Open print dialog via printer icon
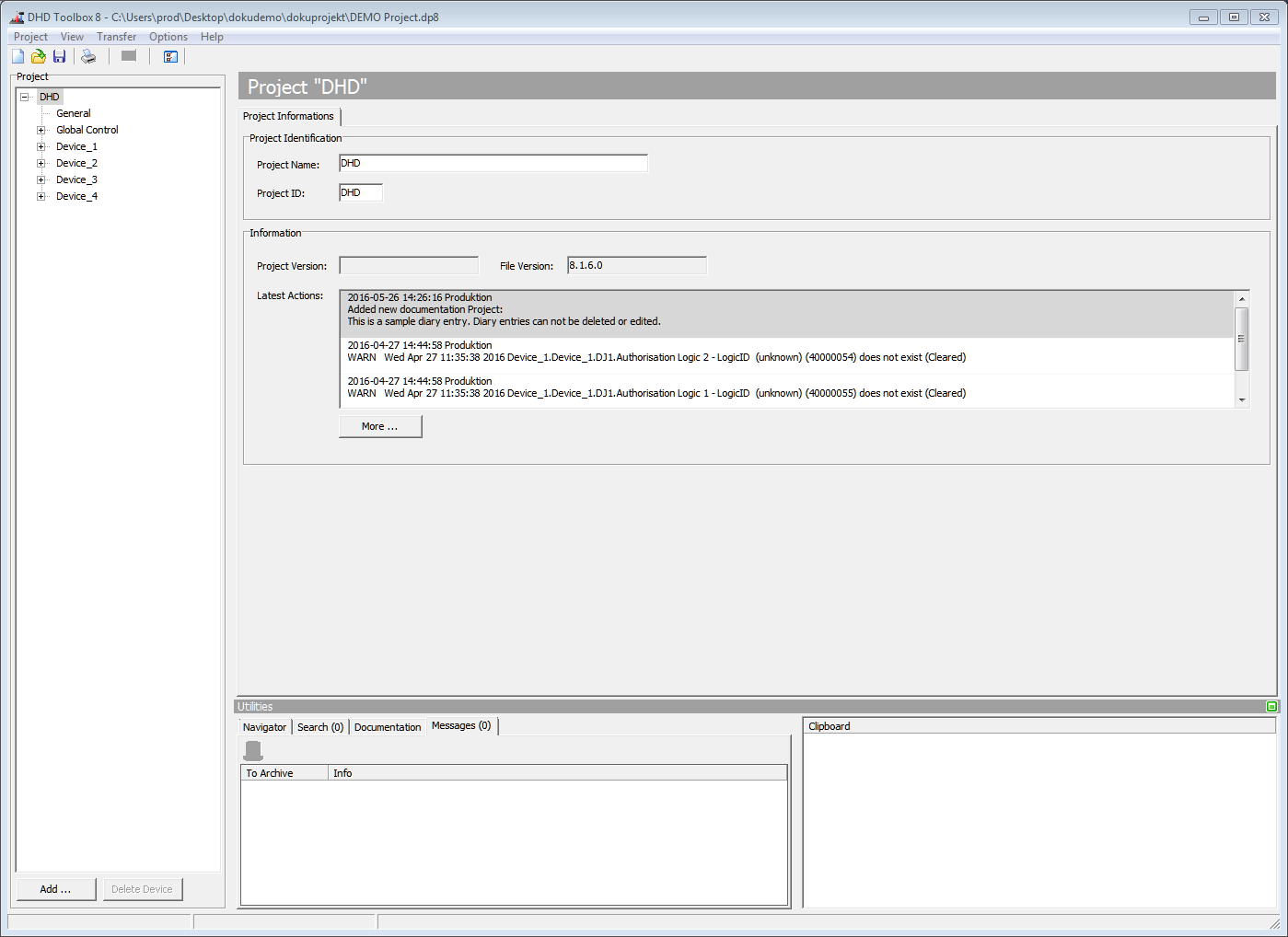1288x937 pixels. pyautogui.click(x=88, y=56)
